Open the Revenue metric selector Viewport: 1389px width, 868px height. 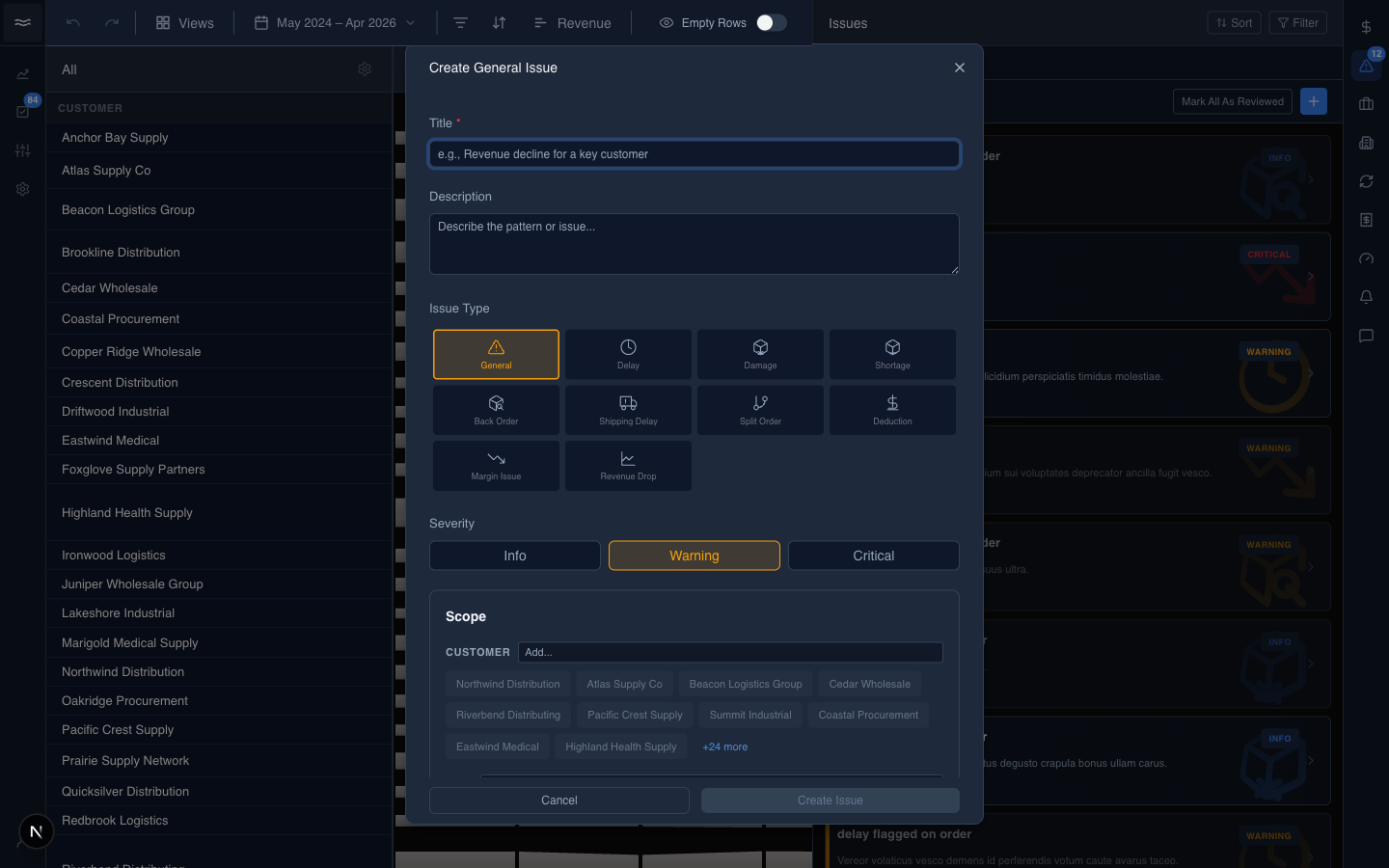(x=573, y=22)
